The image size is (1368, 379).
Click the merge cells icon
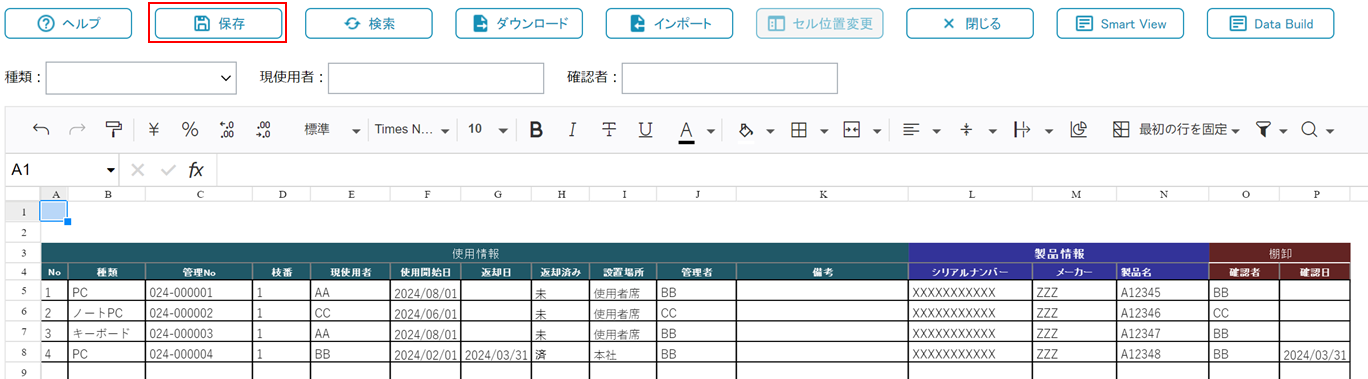852,130
